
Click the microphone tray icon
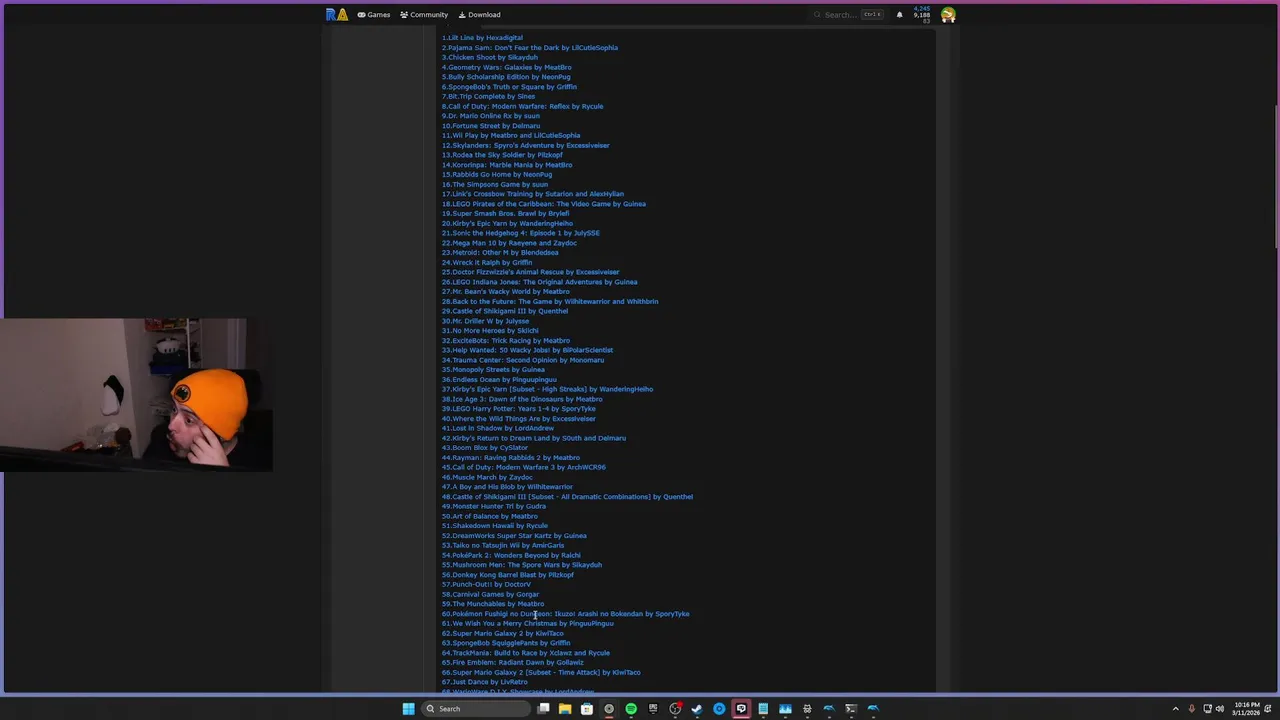1192,709
